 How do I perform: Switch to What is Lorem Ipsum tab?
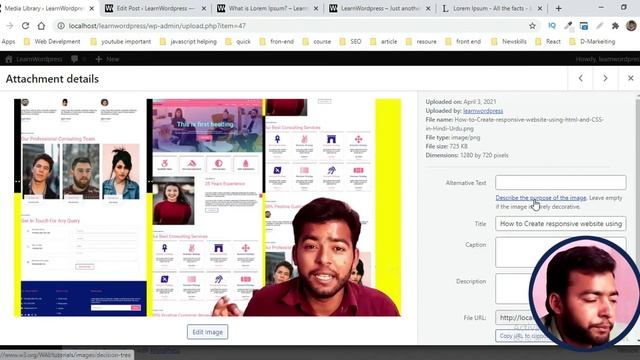(x=267, y=8)
